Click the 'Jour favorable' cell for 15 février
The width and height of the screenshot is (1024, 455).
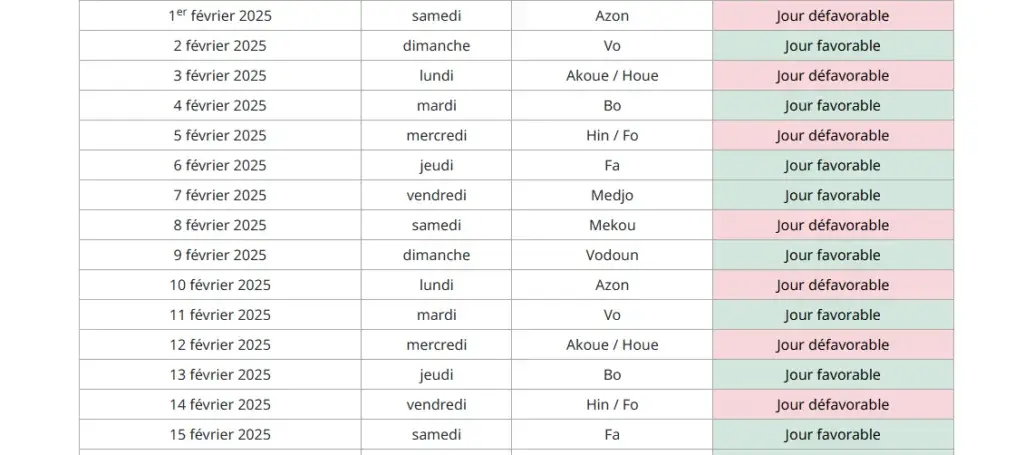point(832,436)
